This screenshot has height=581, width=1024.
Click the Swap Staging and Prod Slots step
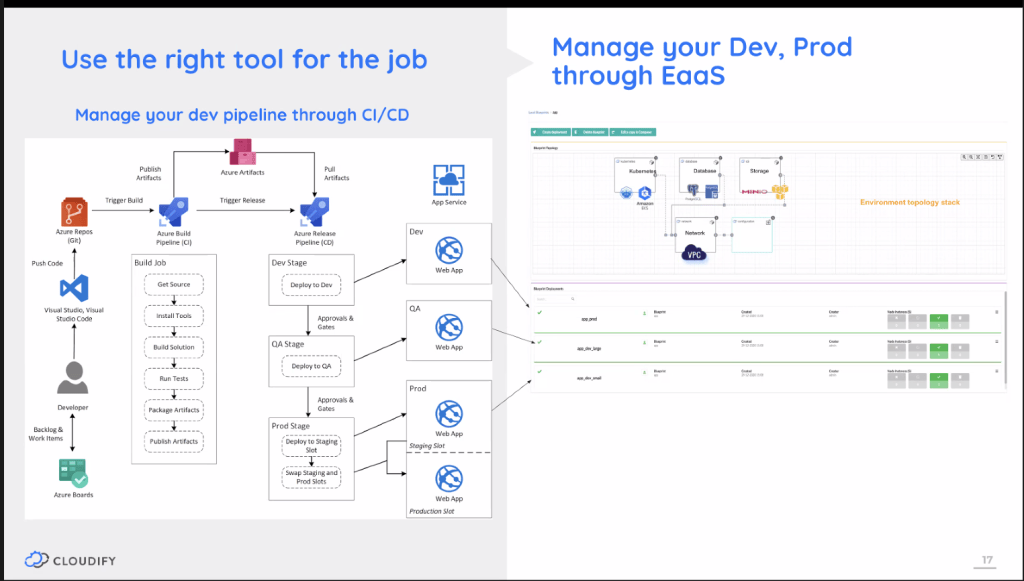[312, 477]
